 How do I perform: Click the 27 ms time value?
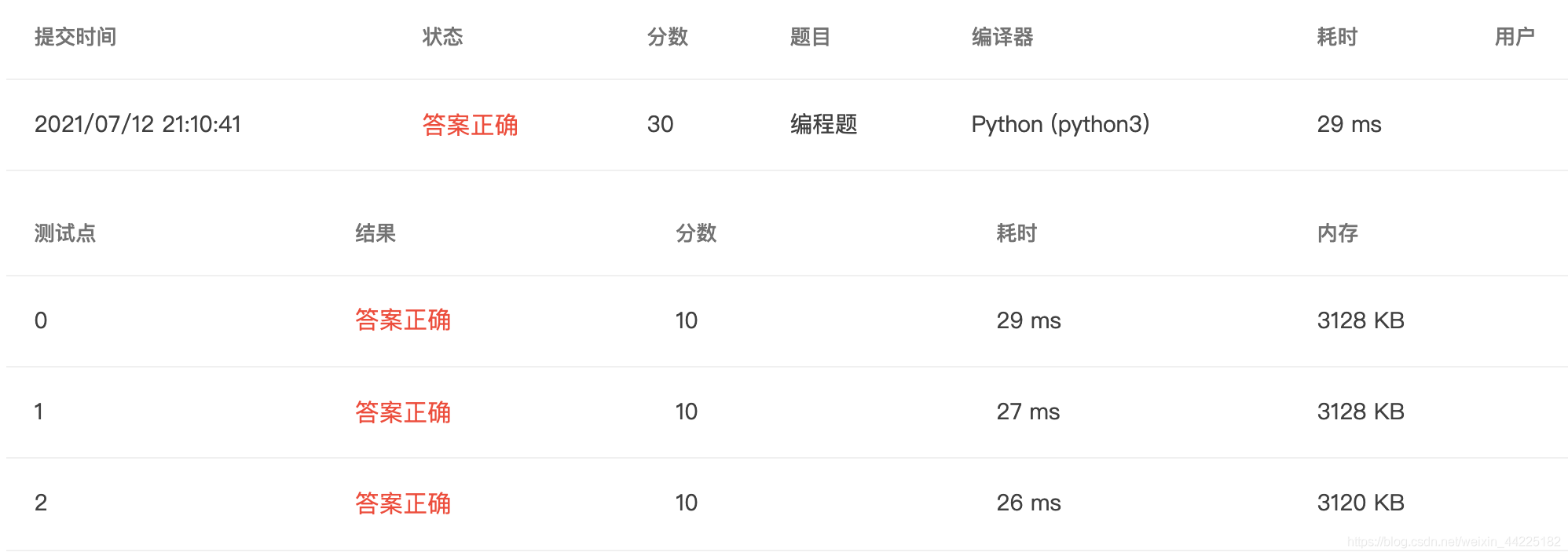[1028, 412]
